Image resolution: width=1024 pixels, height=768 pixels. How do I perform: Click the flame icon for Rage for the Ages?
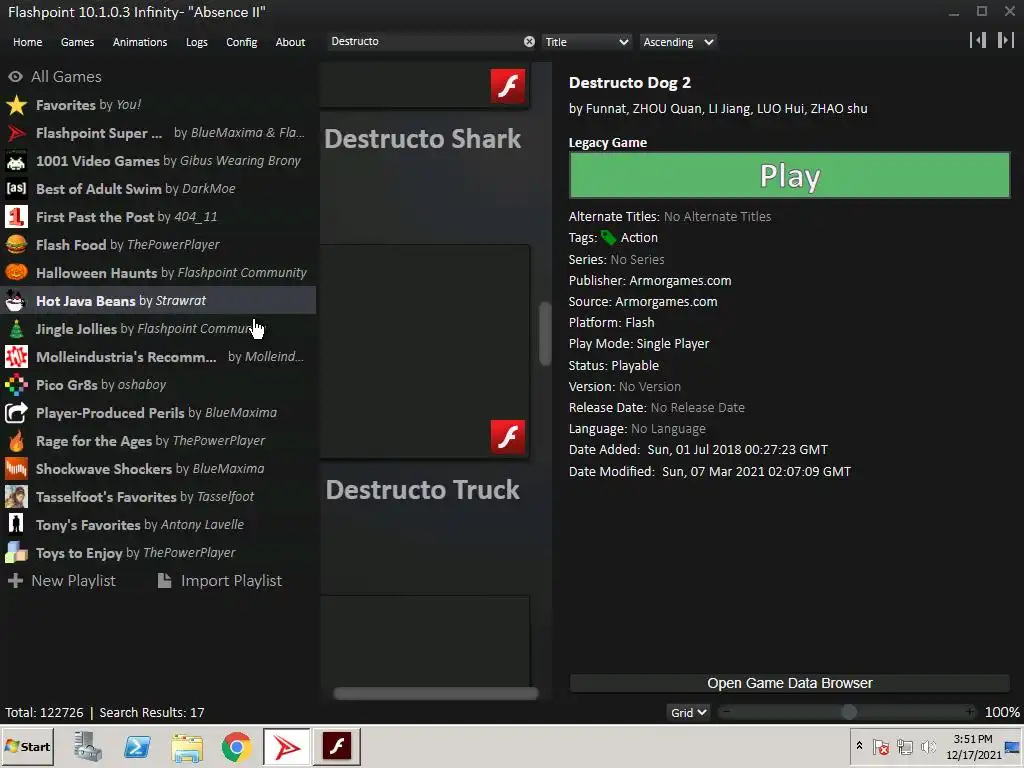click(x=16, y=441)
